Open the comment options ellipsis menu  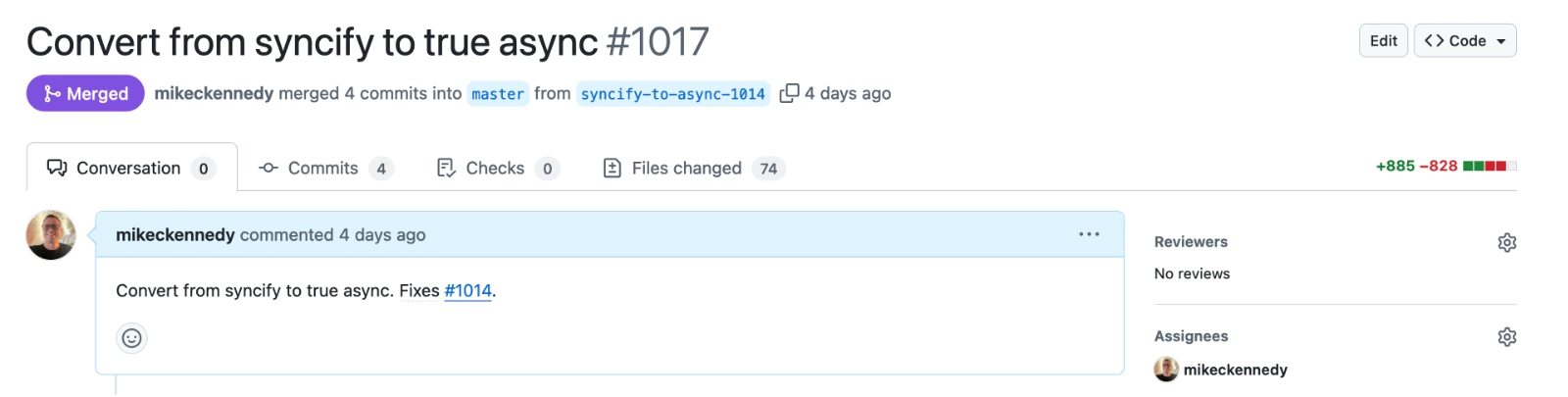click(x=1089, y=234)
